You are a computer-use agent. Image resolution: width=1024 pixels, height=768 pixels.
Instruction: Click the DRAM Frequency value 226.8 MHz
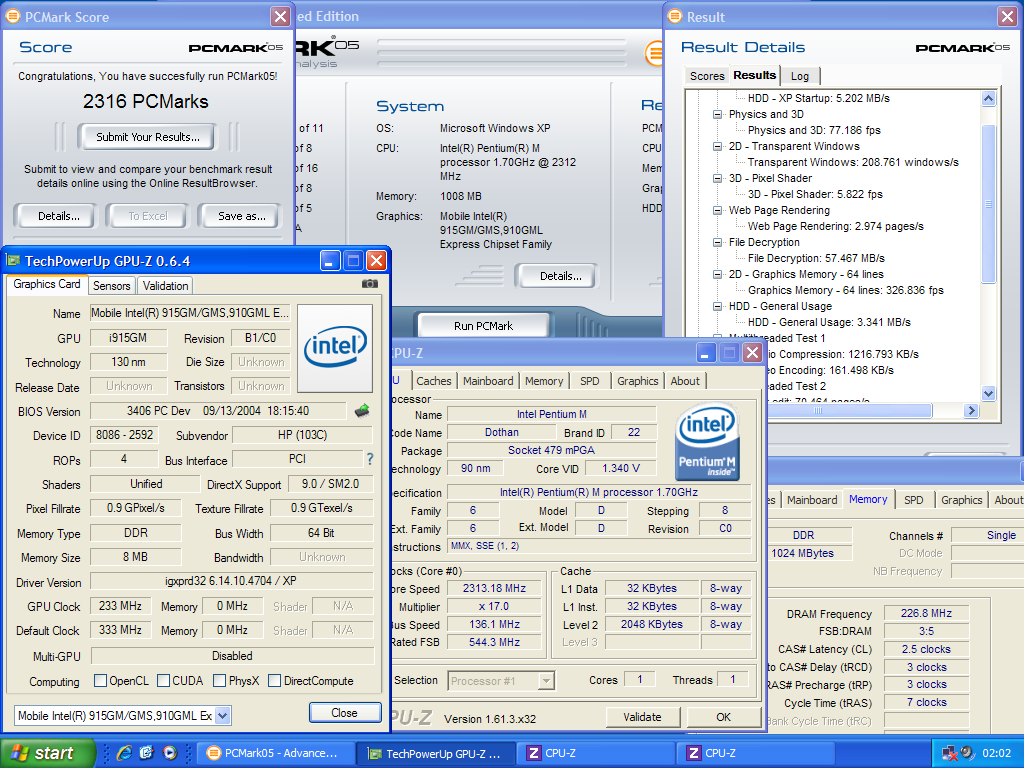point(926,613)
